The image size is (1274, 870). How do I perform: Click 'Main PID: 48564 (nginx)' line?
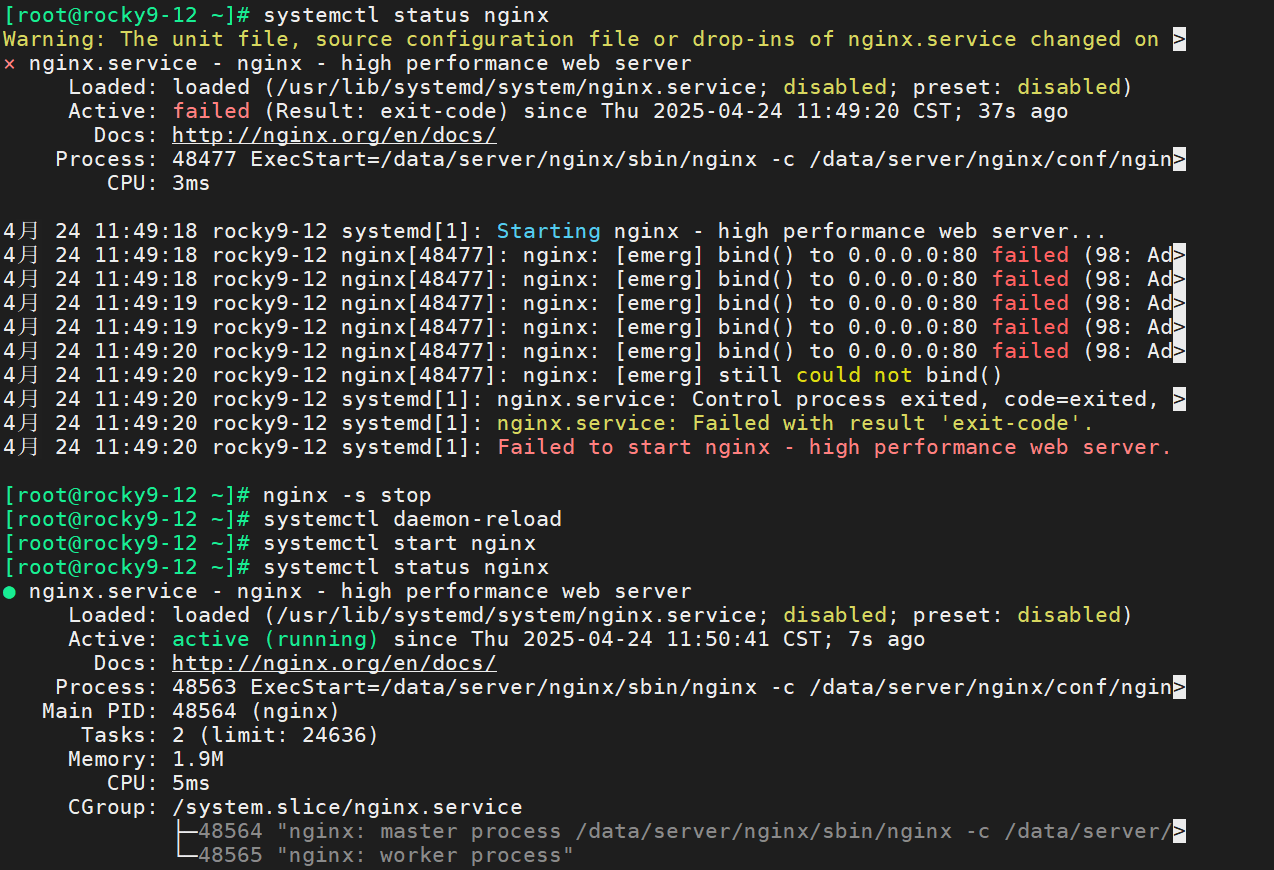(190, 711)
